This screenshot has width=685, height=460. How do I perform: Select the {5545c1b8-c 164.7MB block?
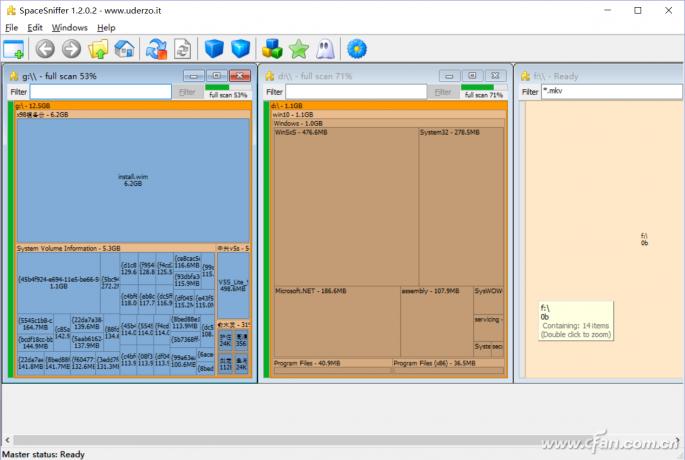point(36,324)
